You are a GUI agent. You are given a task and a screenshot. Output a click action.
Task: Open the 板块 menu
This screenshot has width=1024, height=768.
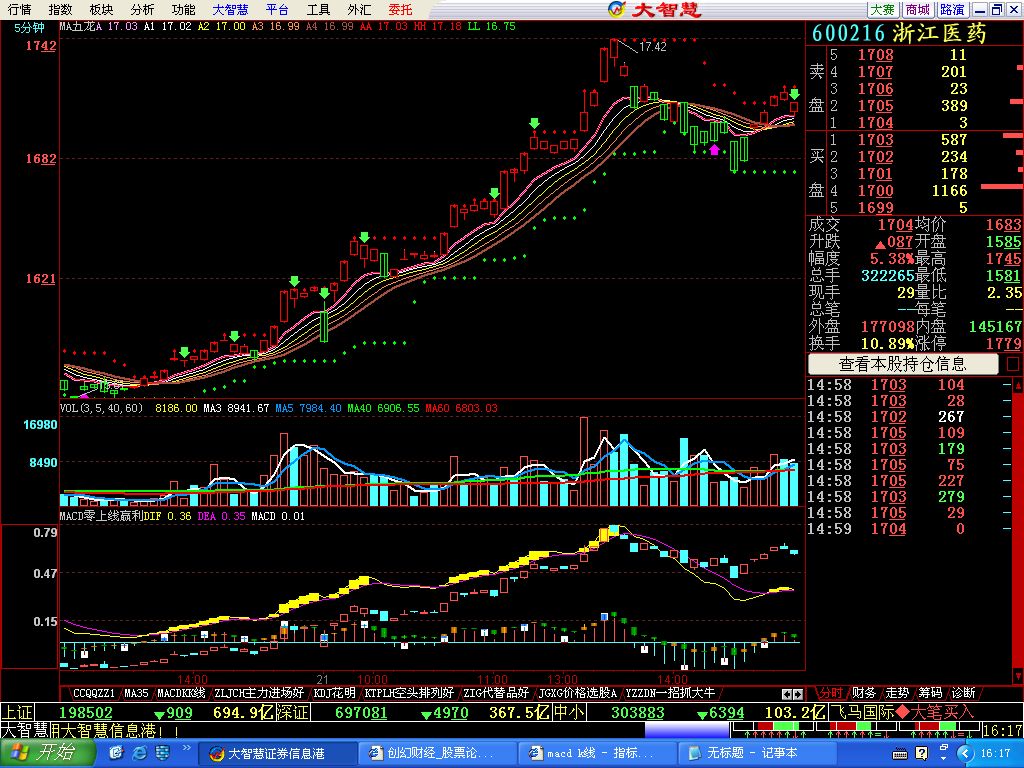click(x=101, y=9)
